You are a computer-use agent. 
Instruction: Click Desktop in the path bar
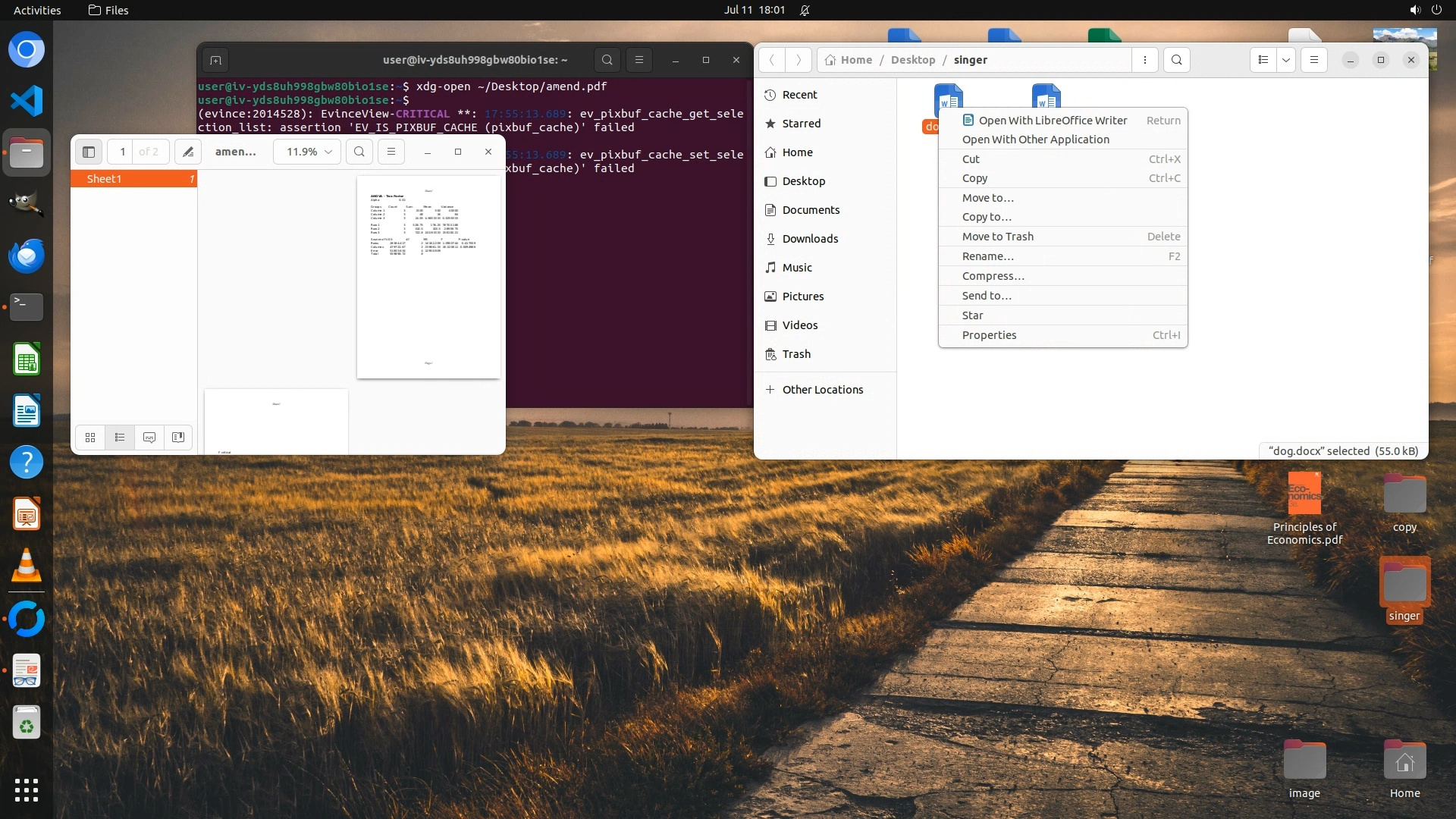tap(912, 60)
